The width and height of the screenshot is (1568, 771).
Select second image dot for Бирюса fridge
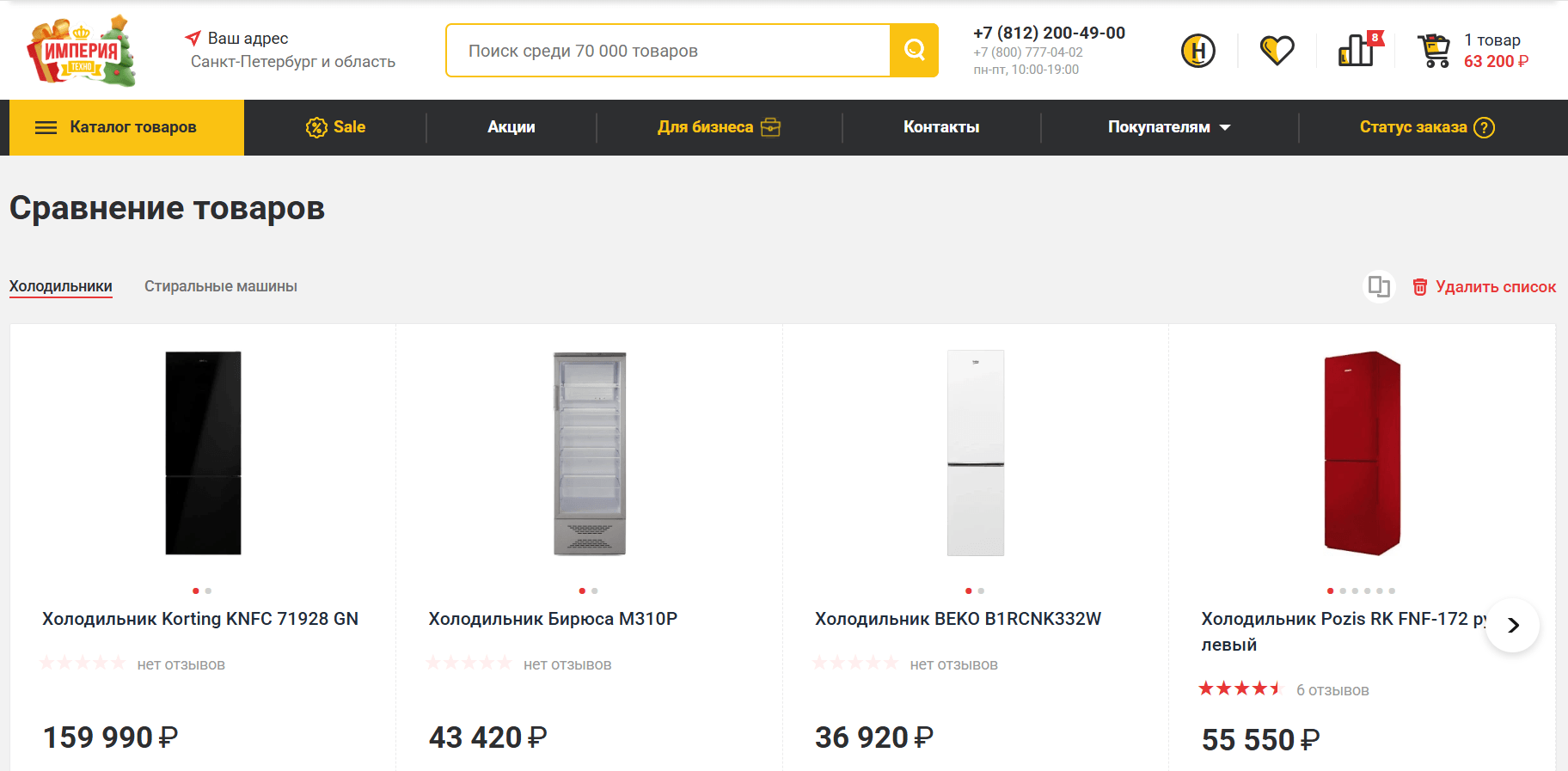coord(595,590)
